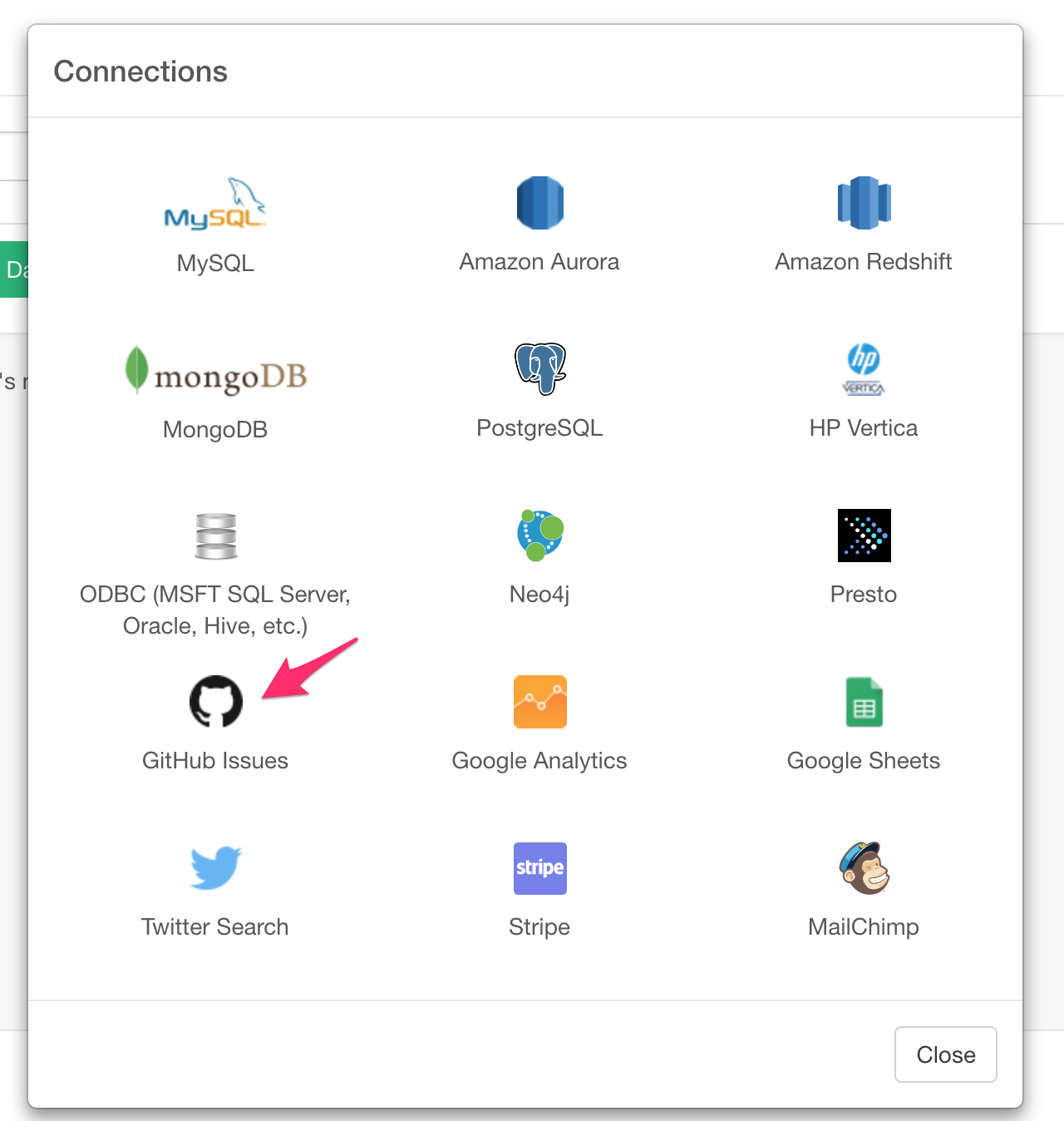Select the PostgreSQL elephant icon

point(540,368)
